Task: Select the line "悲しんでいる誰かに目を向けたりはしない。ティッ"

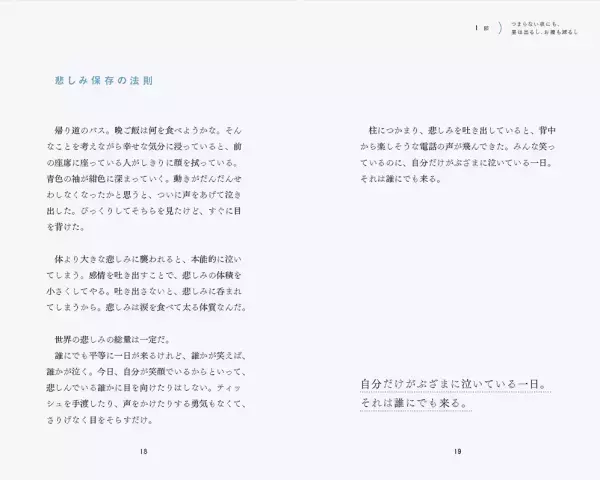Action: [144, 388]
